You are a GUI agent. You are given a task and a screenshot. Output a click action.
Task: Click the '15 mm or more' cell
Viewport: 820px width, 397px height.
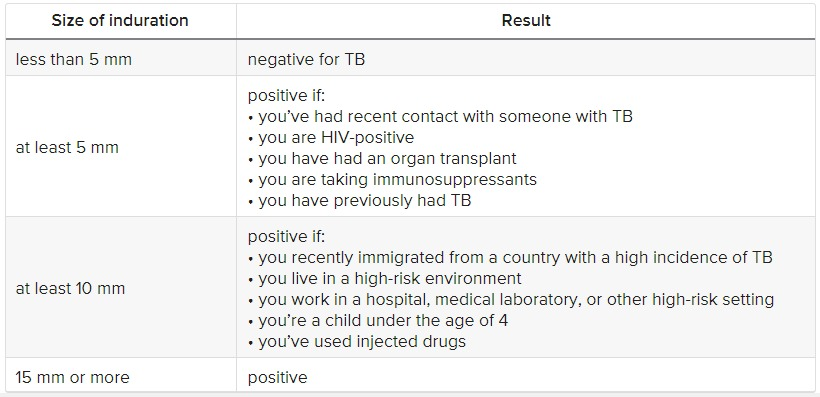coord(121,377)
